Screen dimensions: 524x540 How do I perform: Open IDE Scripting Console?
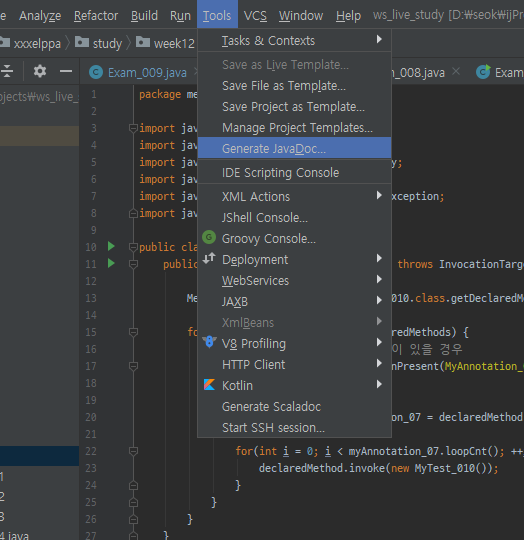(294, 172)
